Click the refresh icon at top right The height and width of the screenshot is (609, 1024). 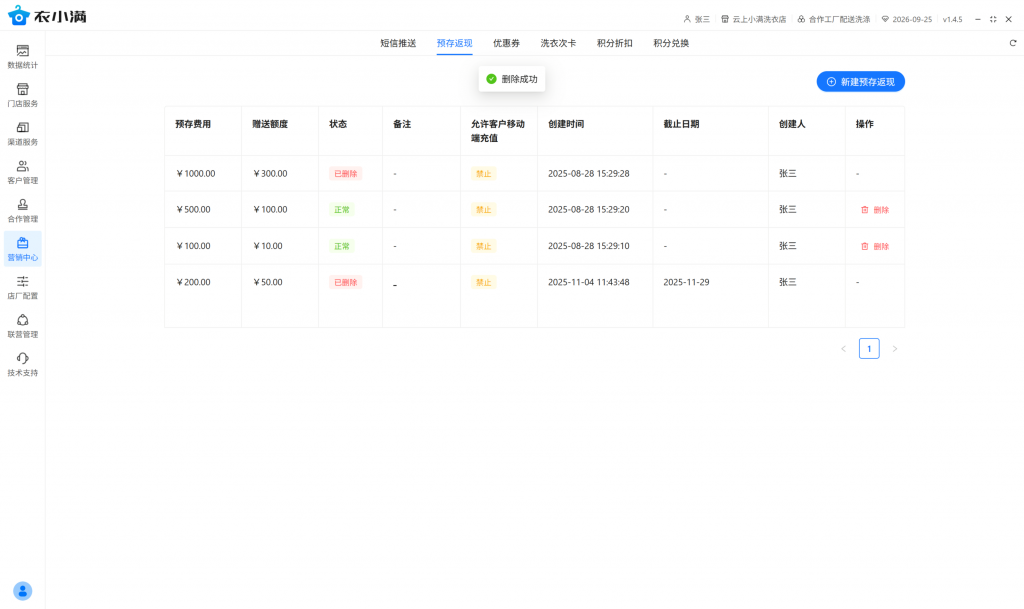(1012, 43)
